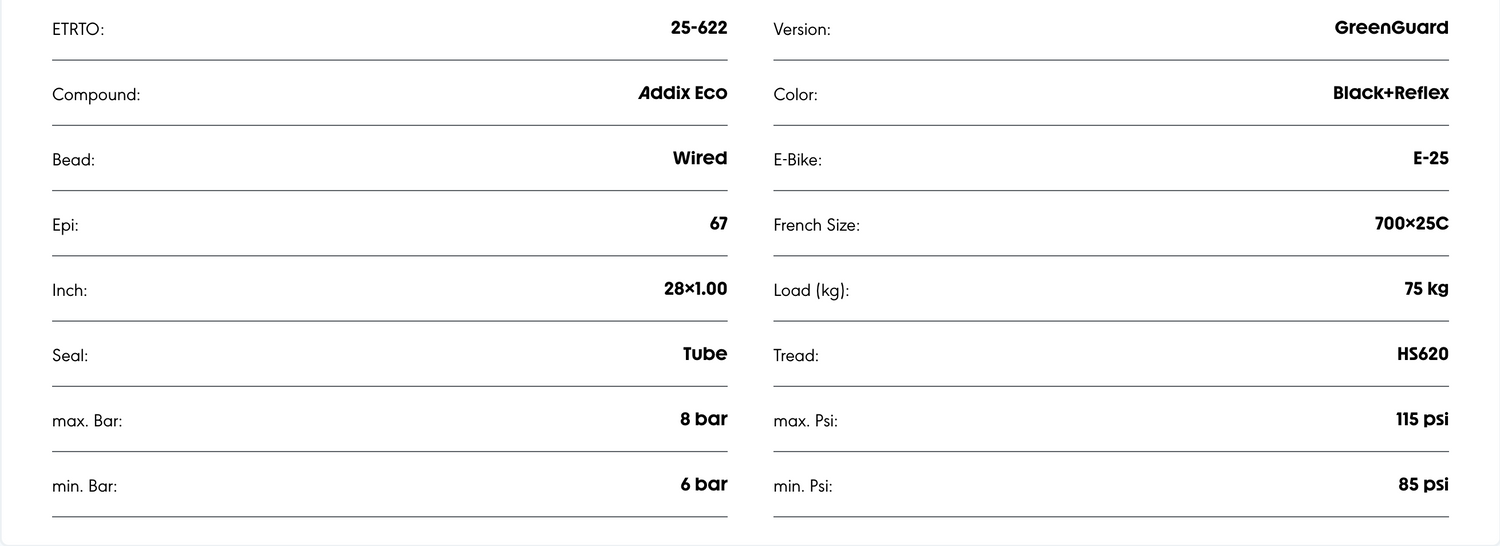Screen dimensions: 1500x546
Task: Click the 115 psi maximum value
Action: point(1422,419)
